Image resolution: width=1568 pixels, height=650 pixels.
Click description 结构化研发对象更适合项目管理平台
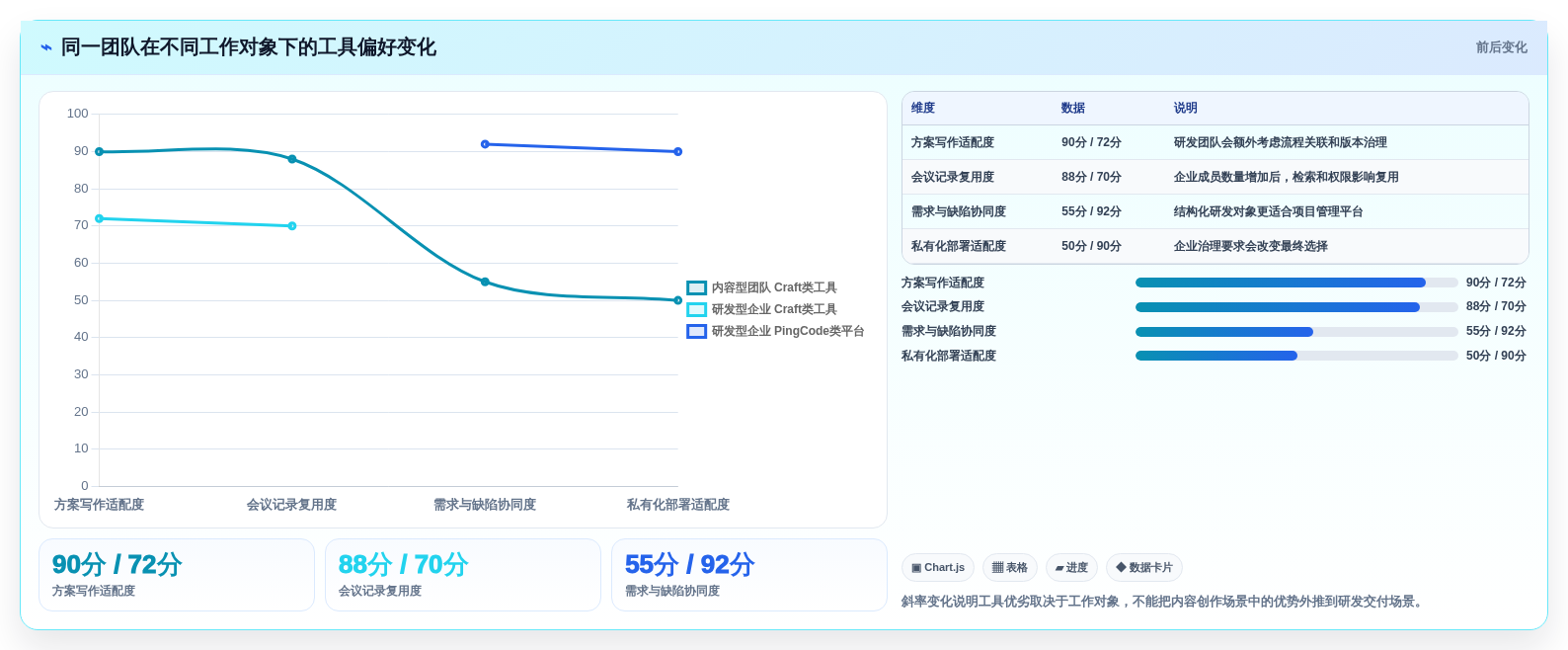tap(1269, 211)
